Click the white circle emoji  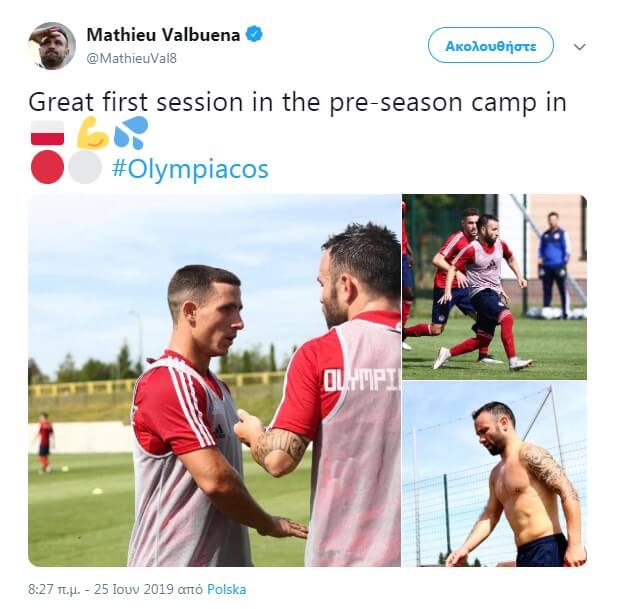click(x=85, y=167)
